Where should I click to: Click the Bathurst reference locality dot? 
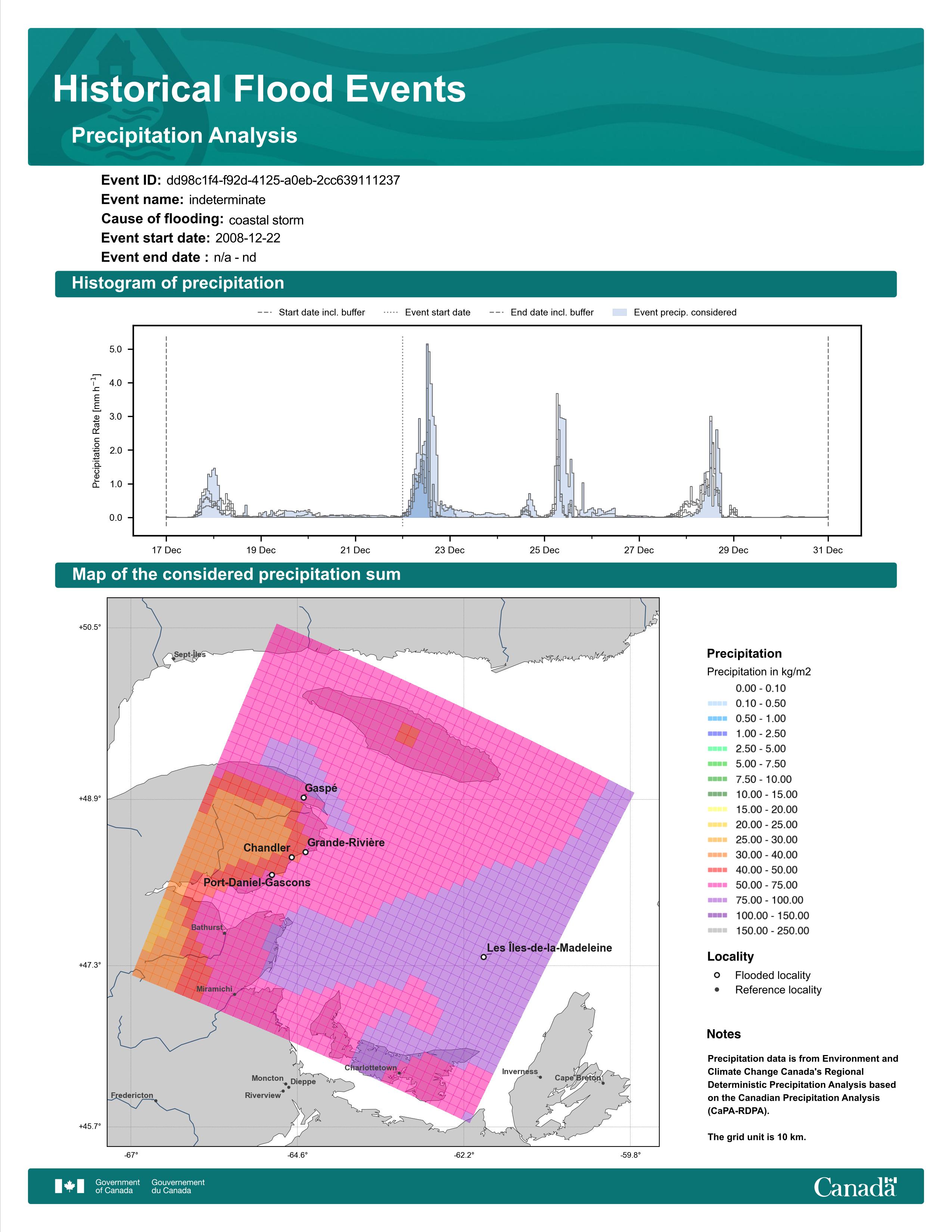pyautogui.click(x=224, y=933)
